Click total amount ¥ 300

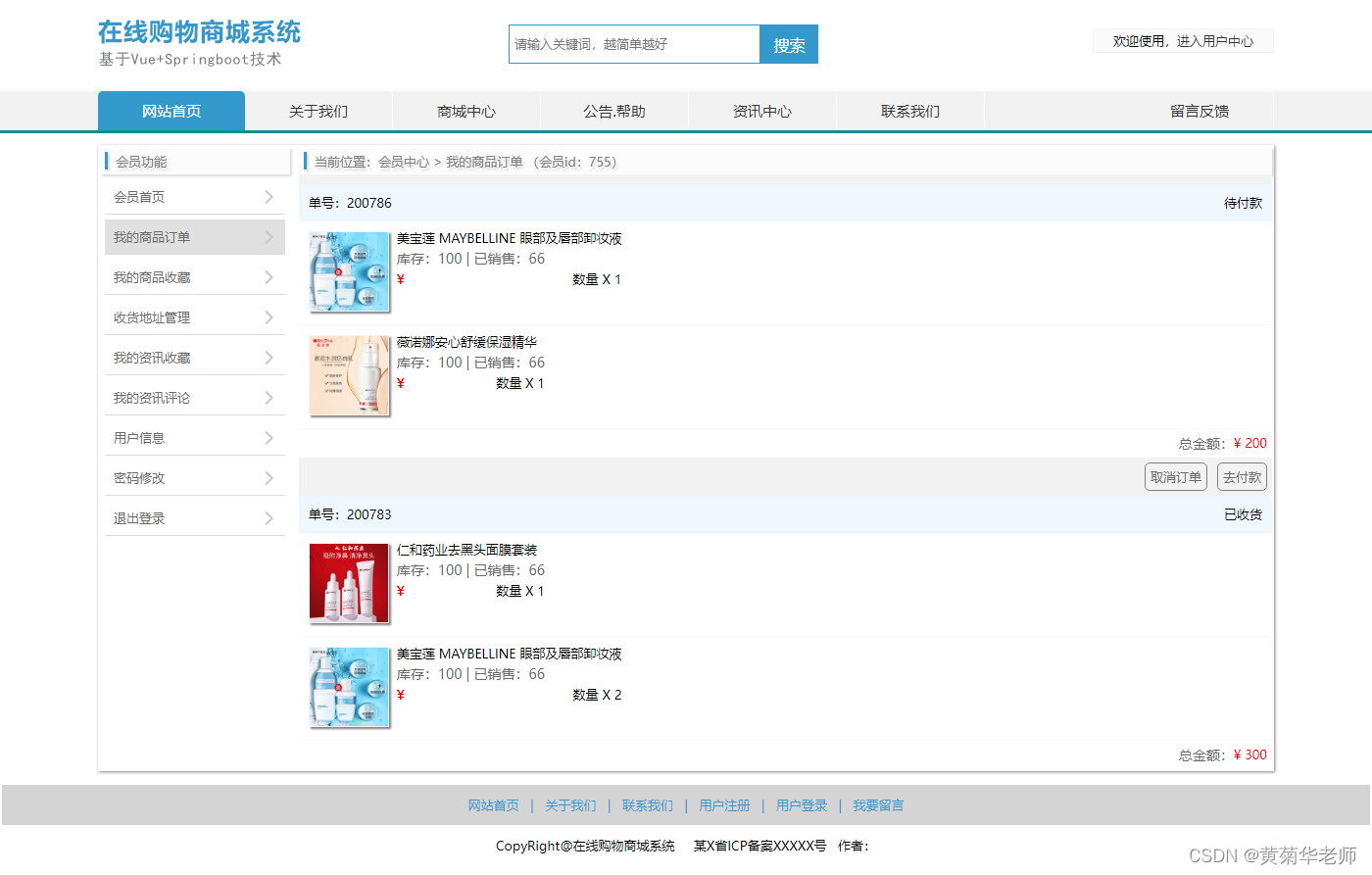click(x=1249, y=754)
